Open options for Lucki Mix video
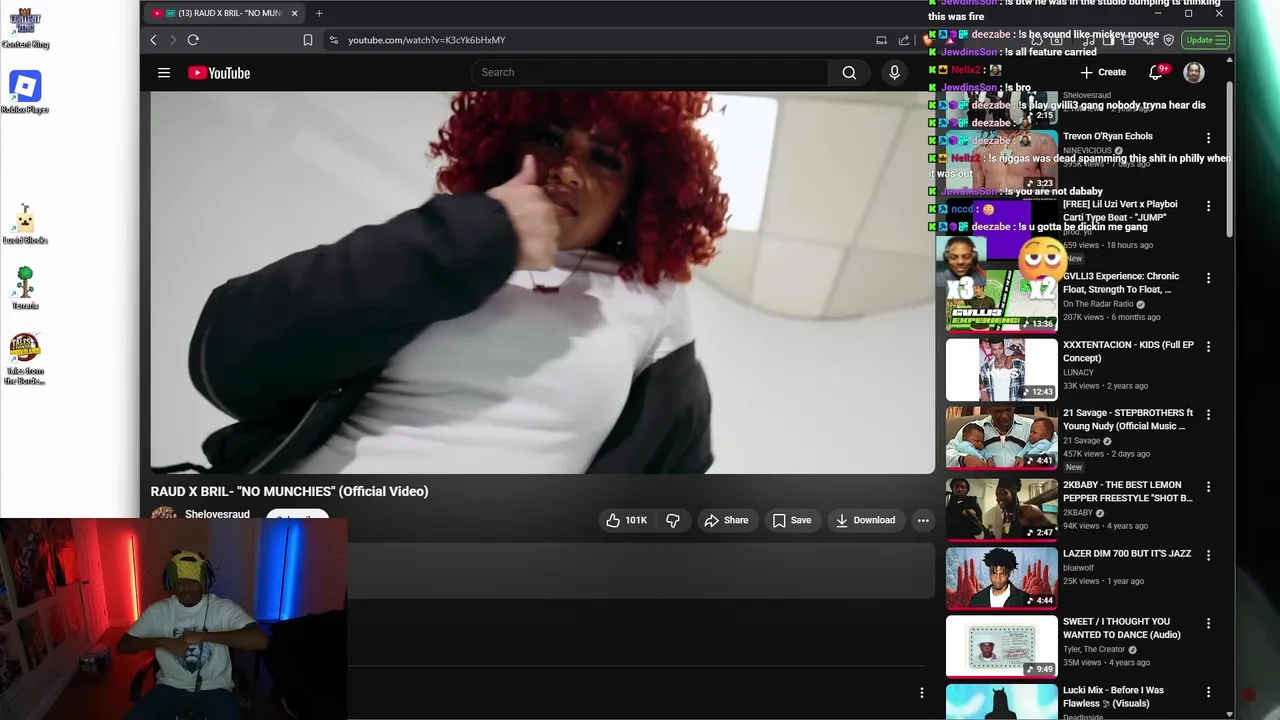This screenshot has height=720, width=1280. point(1208,692)
